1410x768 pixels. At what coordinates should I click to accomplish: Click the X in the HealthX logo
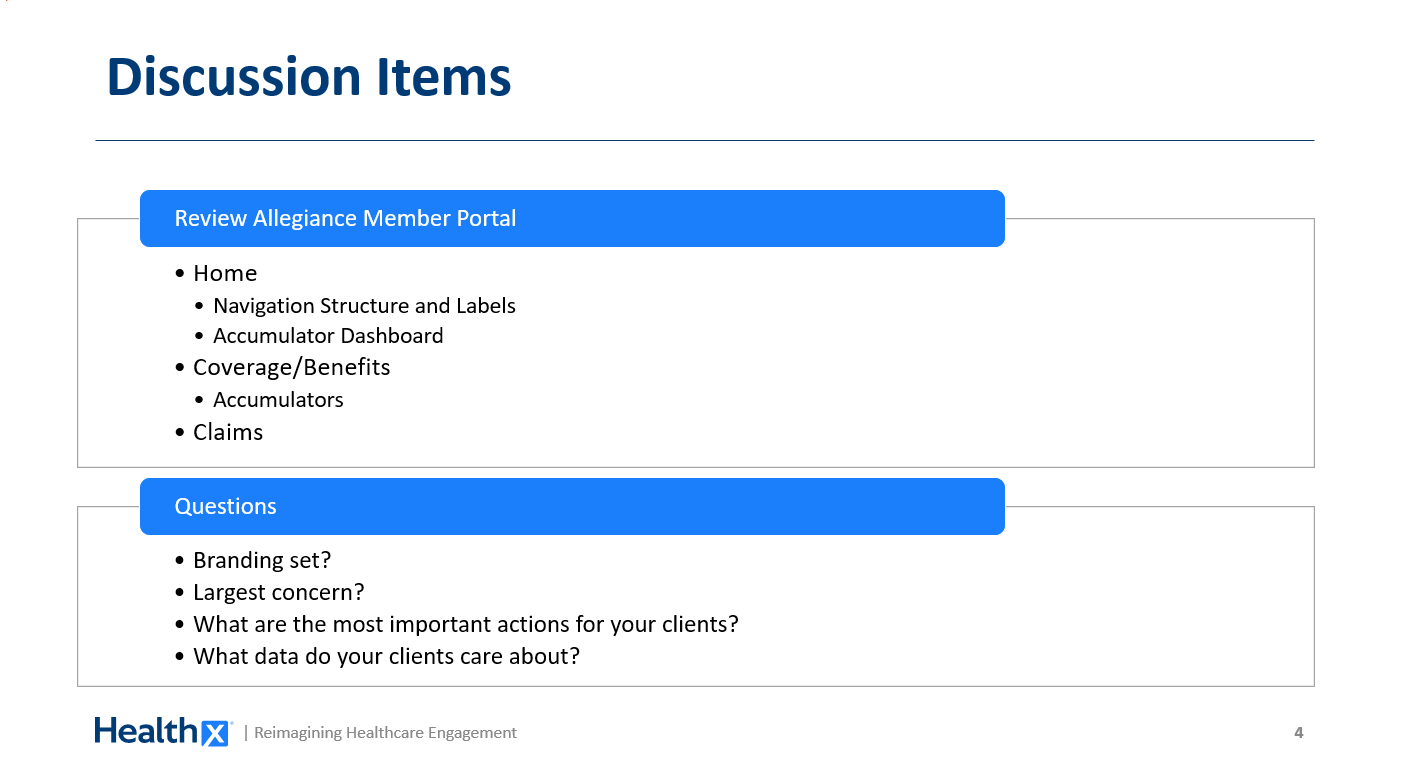[215, 734]
